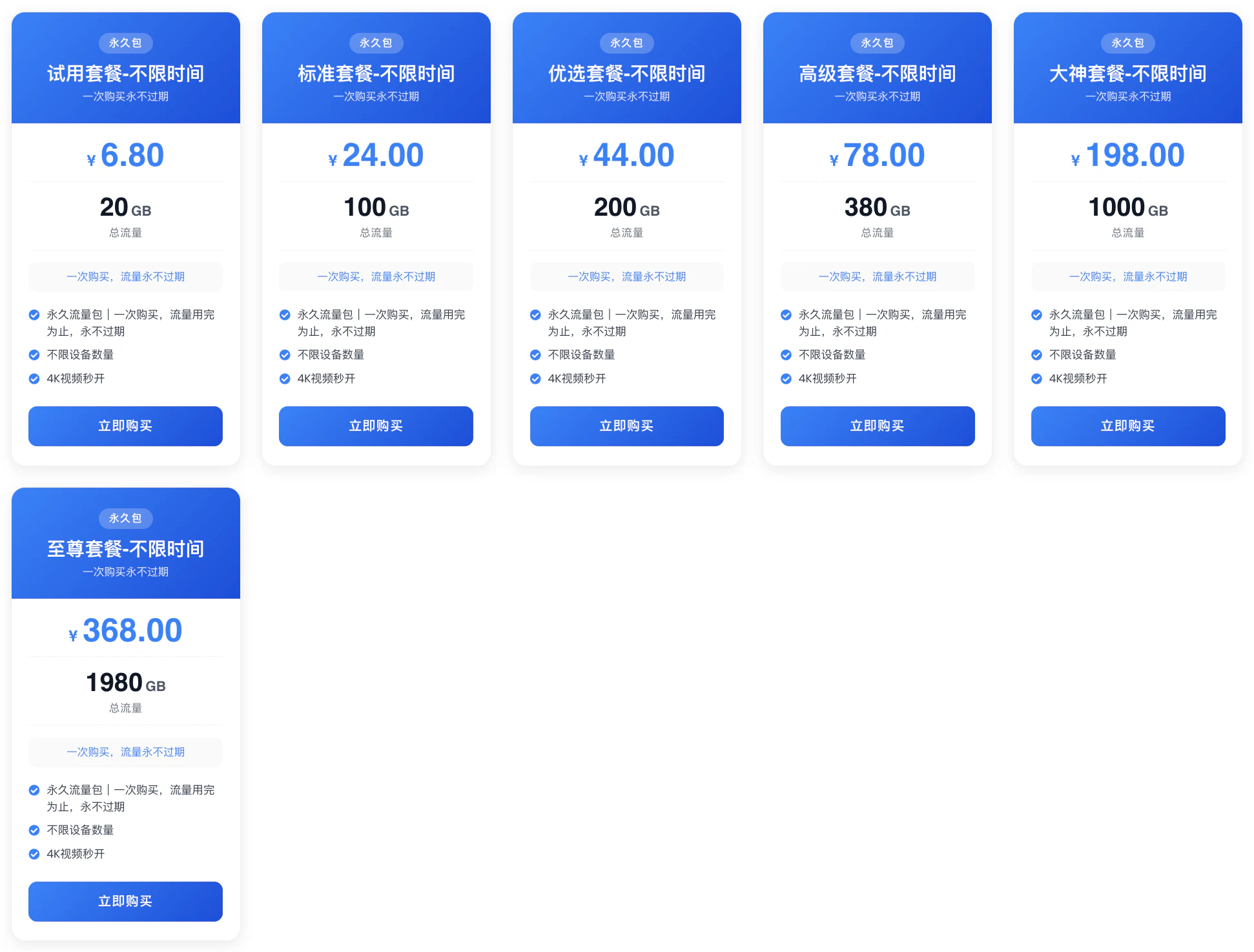Click check icon beside 不限设备数量 in 大神套餐
The height and width of the screenshot is (952, 1254).
pos(1036,355)
